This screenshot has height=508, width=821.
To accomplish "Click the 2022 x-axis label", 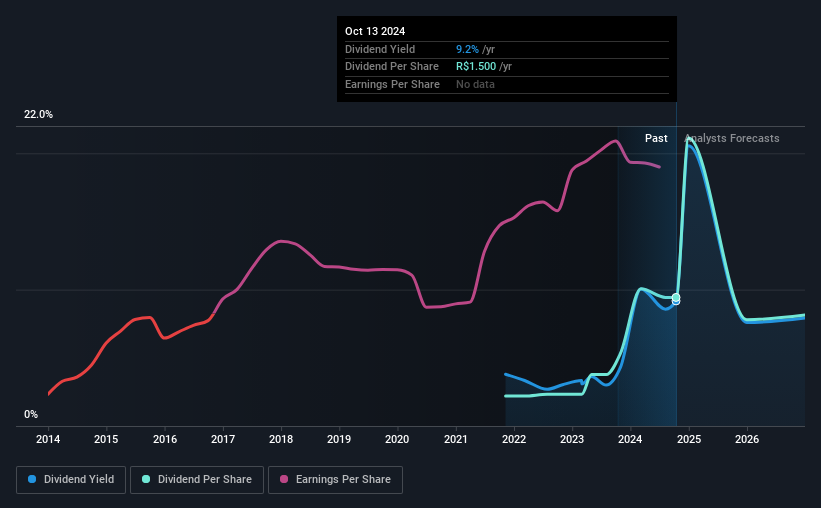I will point(514,439).
